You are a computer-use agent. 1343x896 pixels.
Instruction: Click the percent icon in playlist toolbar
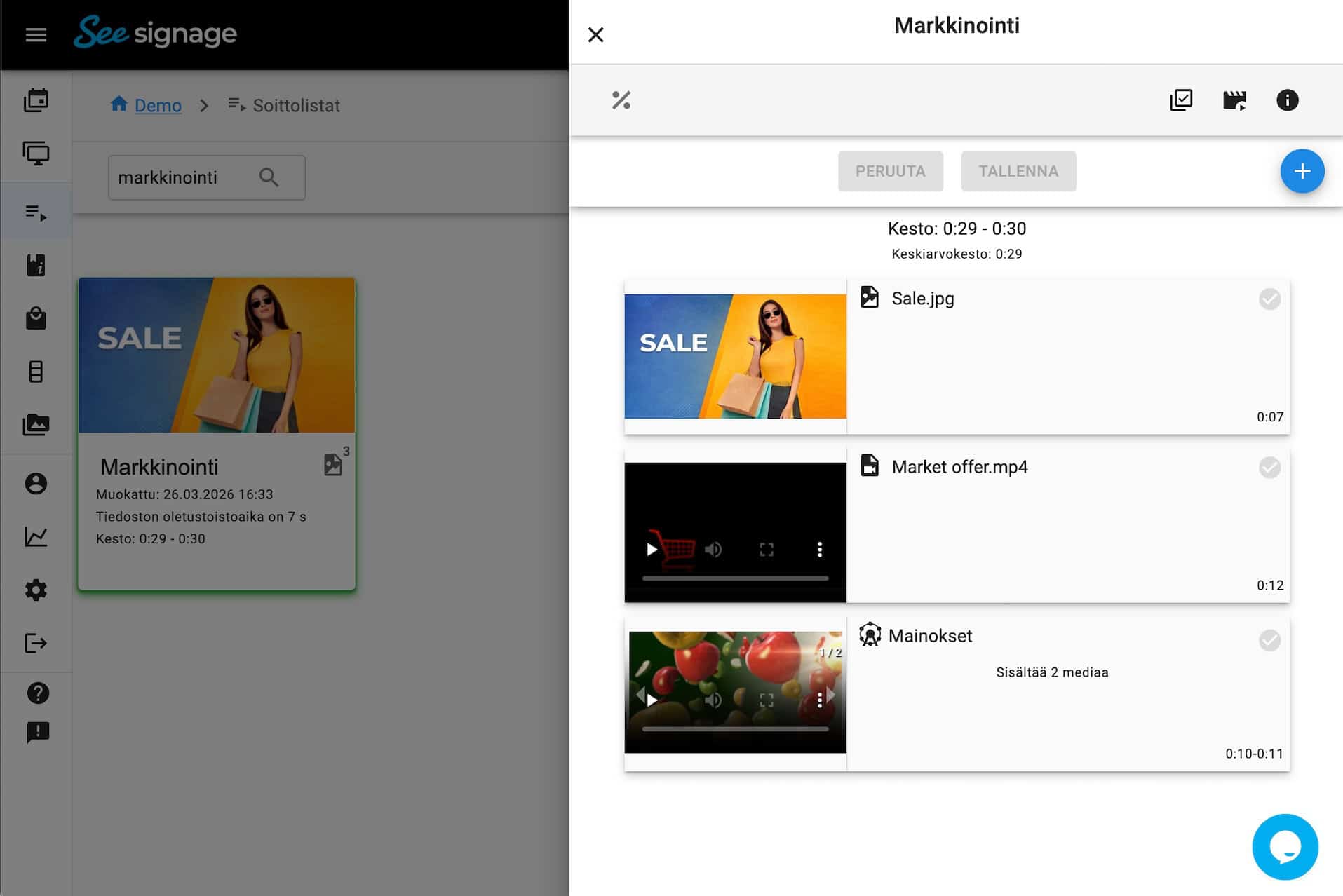pyautogui.click(x=621, y=100)
